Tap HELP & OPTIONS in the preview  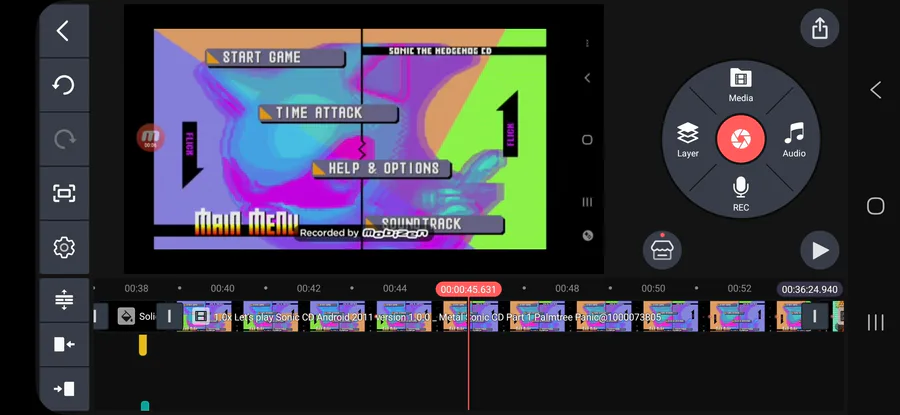[382, 169]
